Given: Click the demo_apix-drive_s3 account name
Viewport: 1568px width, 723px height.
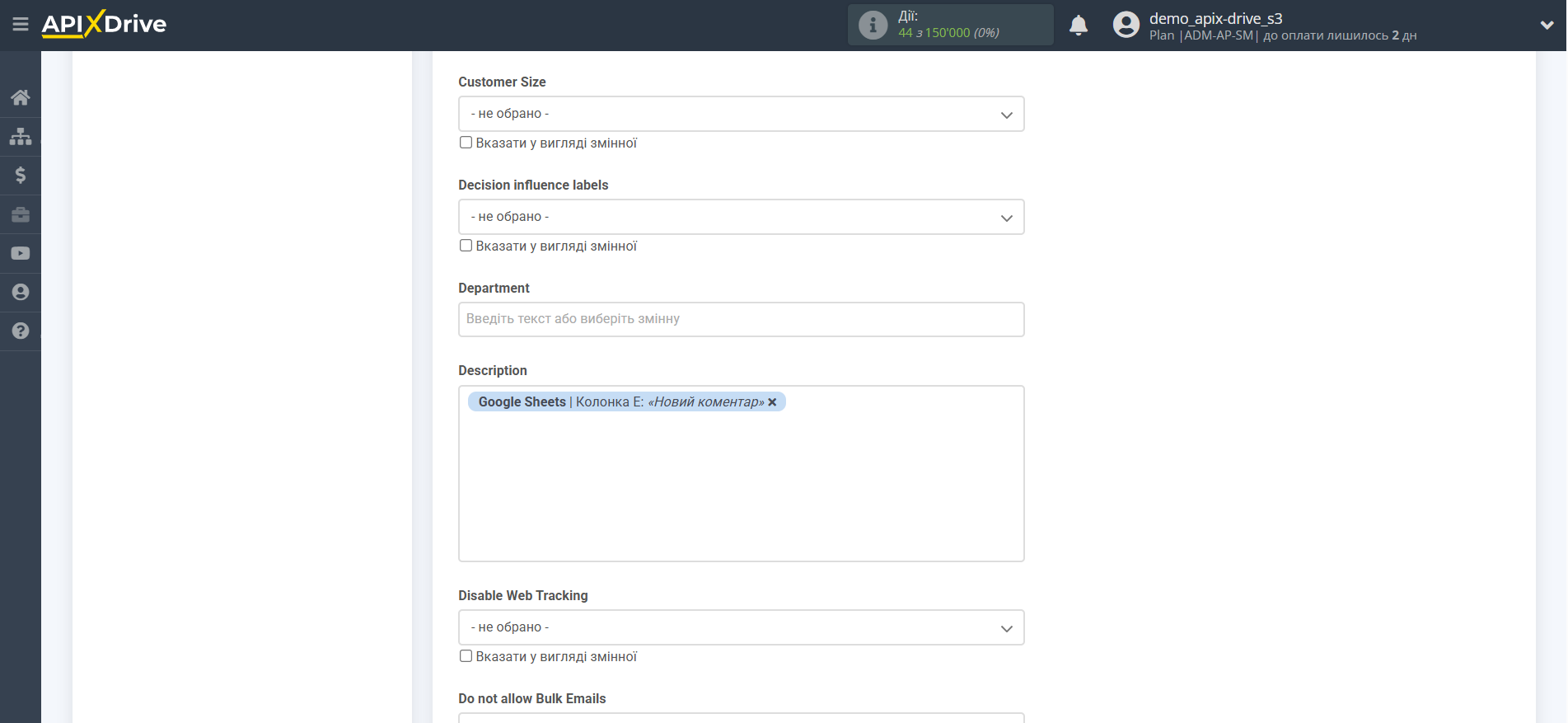Looking at the screenshot, I should click(x=1215, y=18).
